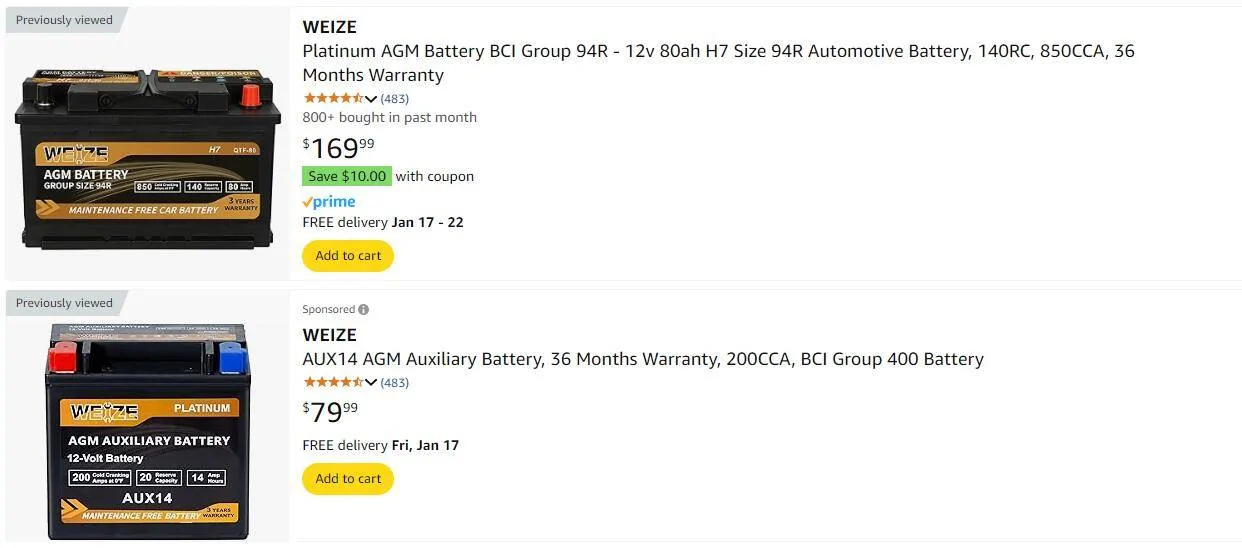Viewport: 1242px width, 548px height.
Task: Expand rating dropdown for Platinum AGM Battery
Action: pyautogui.click(x=371, y=99)
